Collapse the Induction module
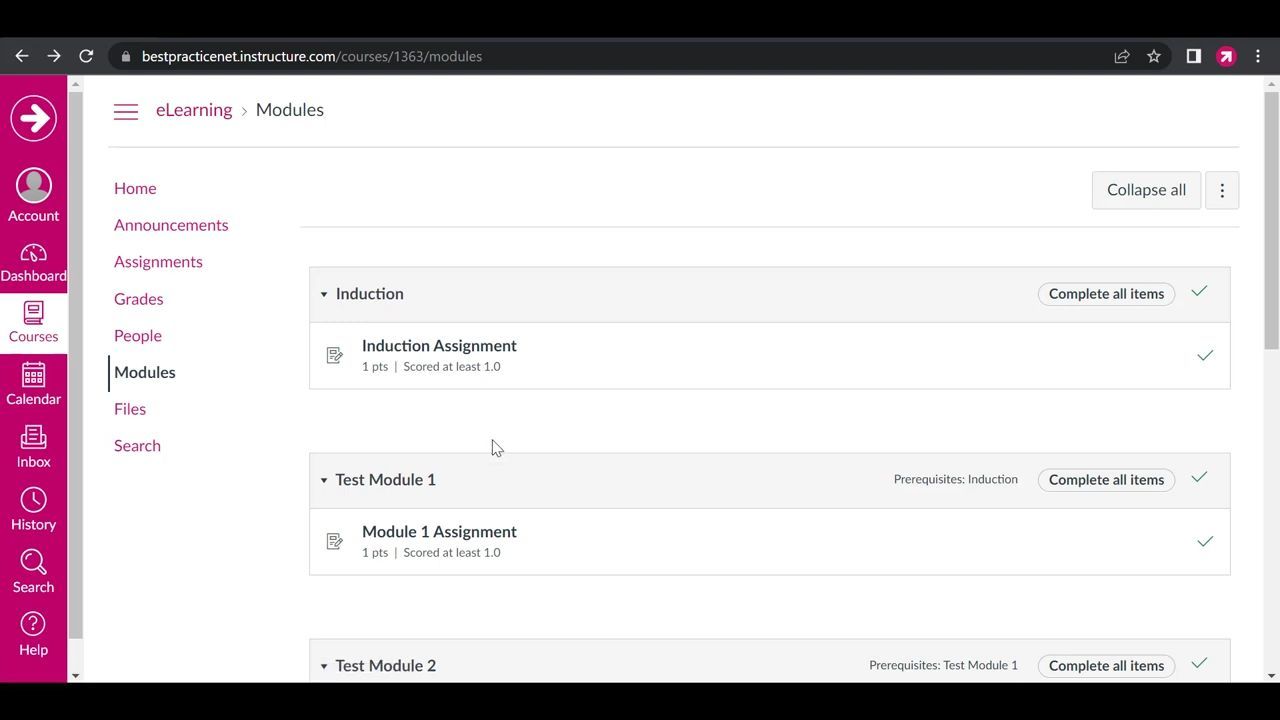The height and width of the screenshot is (720, 1280). [324, 294]
